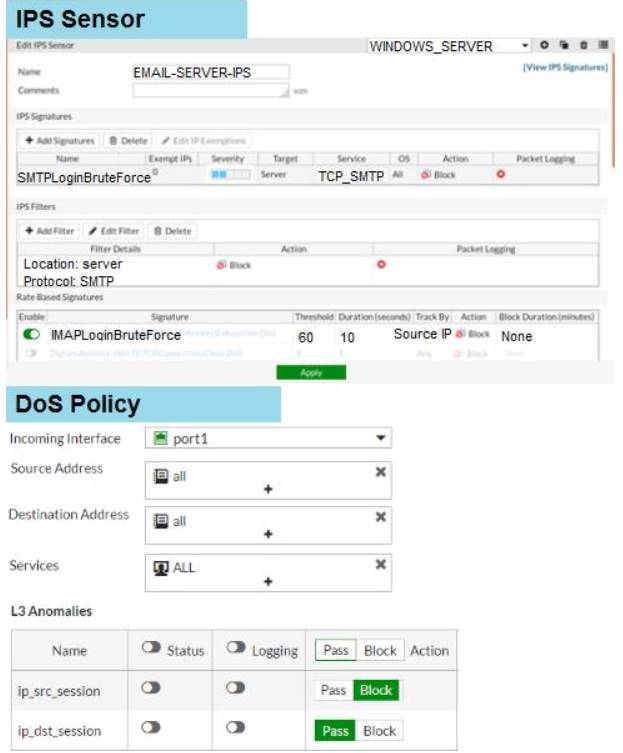This screenshot has height=753, width=623.
Task: Set ip_dst_session action to Block
Action: [x=379, y=731]
